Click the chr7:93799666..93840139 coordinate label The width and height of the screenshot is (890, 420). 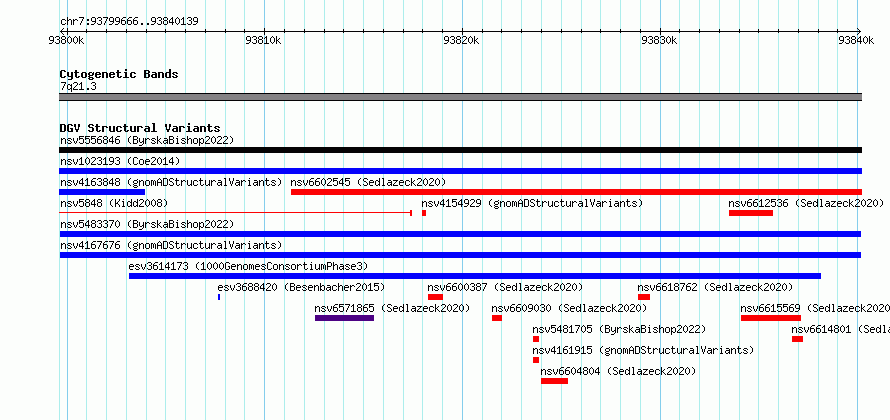[x=129, y=22]
